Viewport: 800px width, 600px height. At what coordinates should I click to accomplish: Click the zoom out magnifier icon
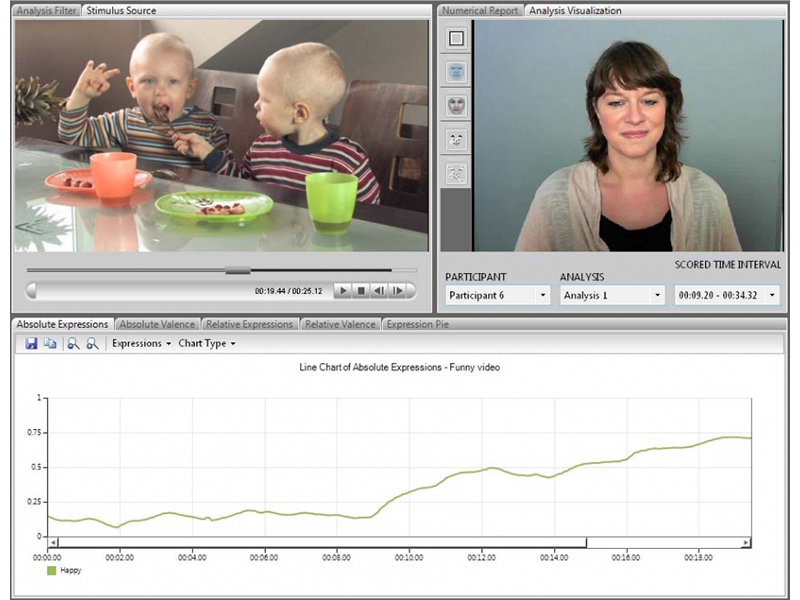pos(92,343)
